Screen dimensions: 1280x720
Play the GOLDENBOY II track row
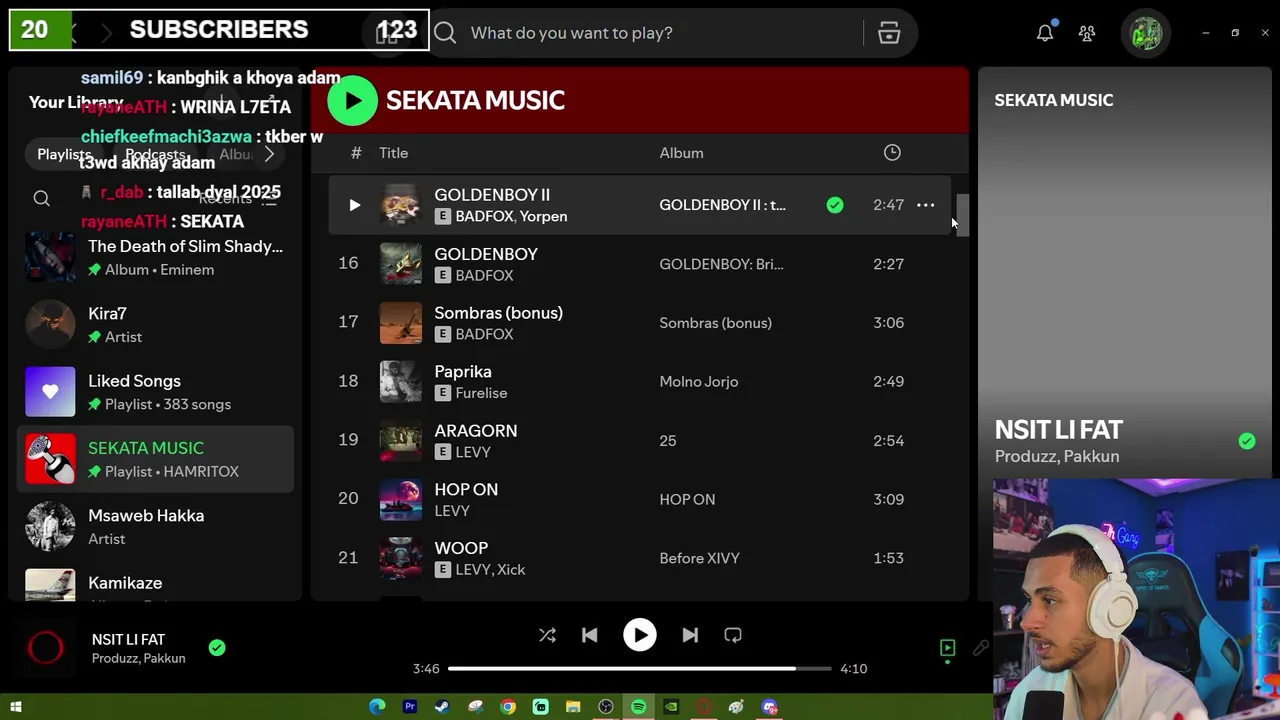(354, 205)
